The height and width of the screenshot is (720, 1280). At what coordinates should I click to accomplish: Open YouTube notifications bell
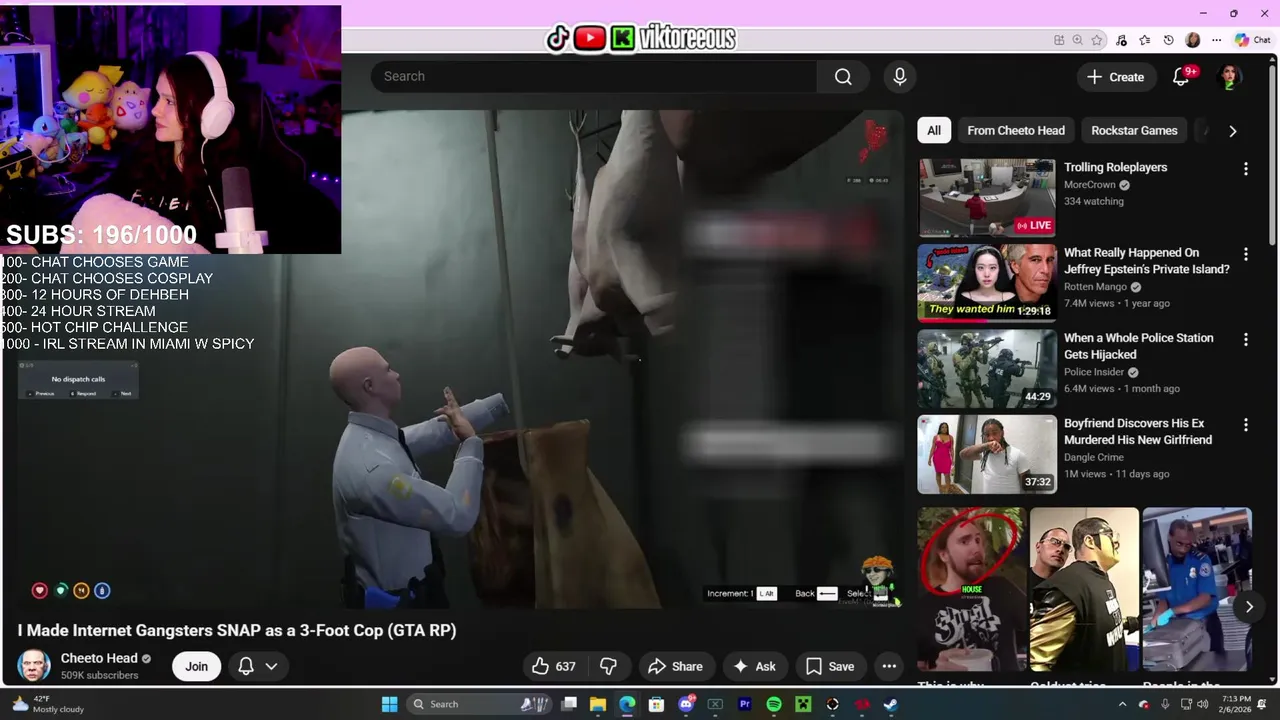pyautogui.click(x=1181, y=77)
